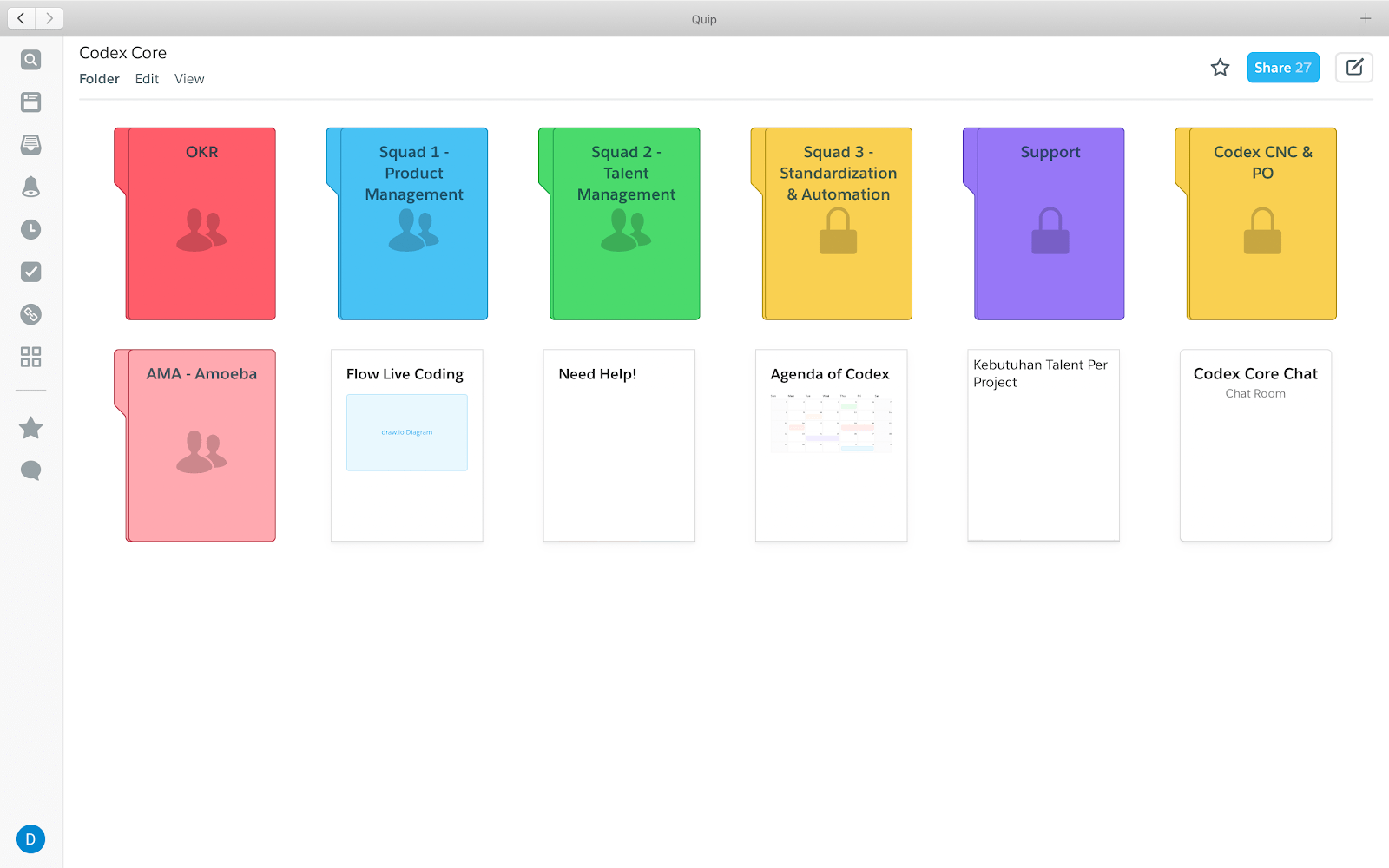This screenshot has height=868, width=1389.
Task: Click the Codex Core folder title
Action: (123, 53)
